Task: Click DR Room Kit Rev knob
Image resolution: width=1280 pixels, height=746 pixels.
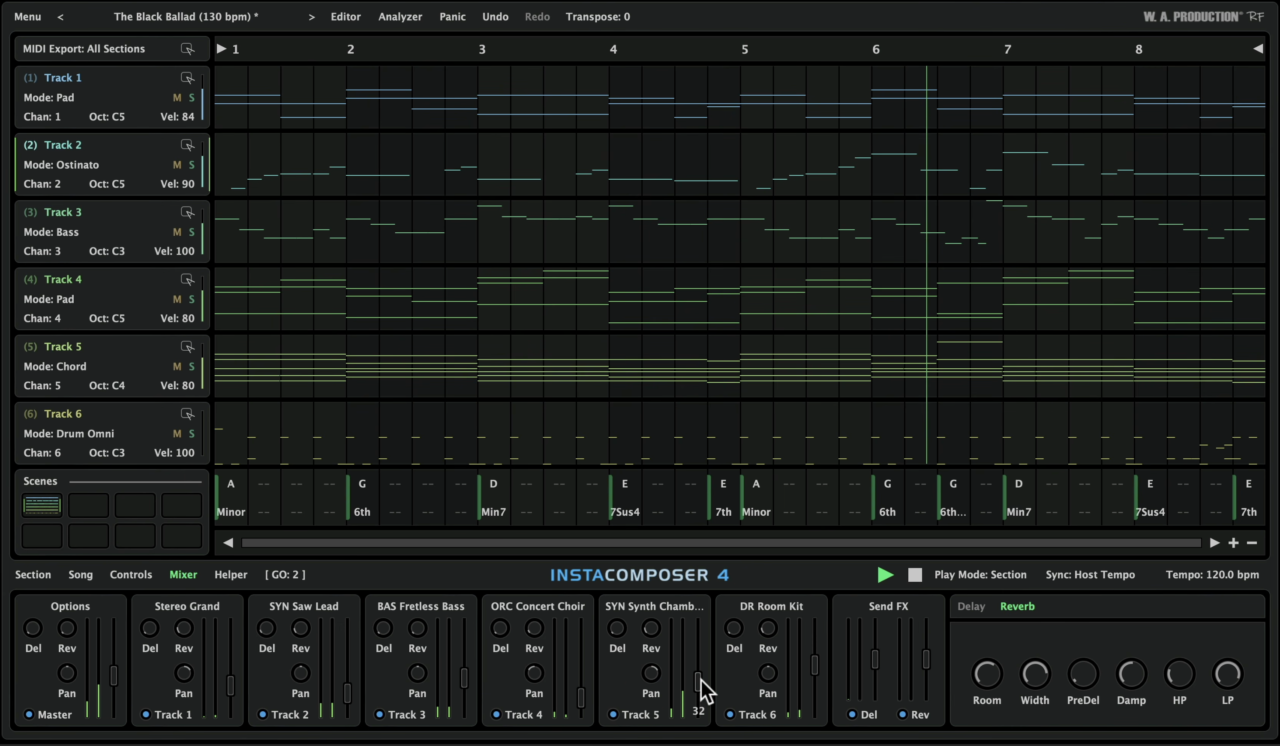Action: pyautogui.click(x=768, y=628)
